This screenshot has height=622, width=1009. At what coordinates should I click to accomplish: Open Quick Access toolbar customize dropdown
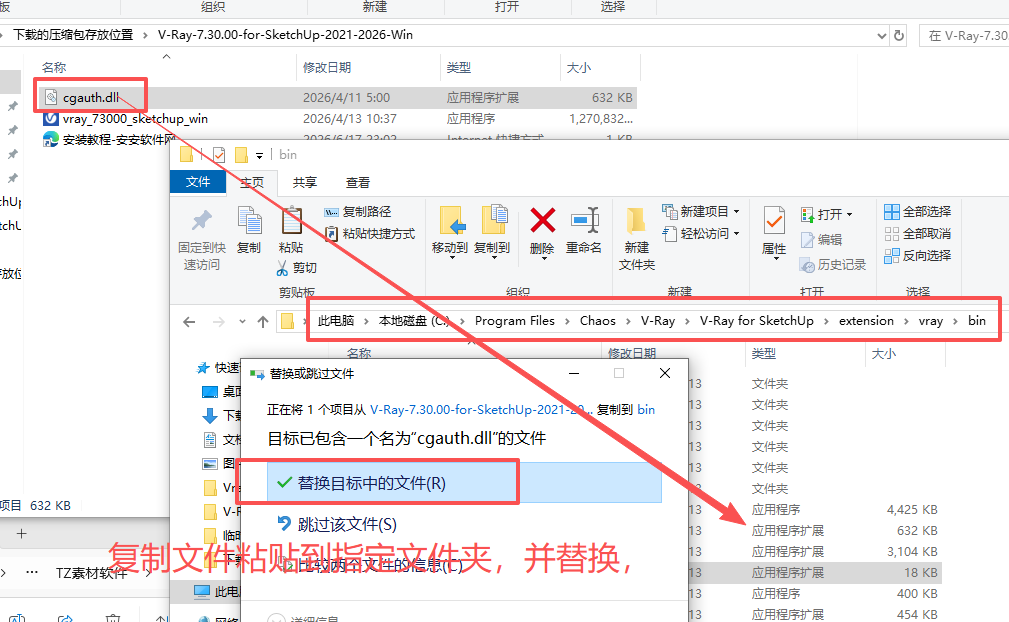click(259, 155)
